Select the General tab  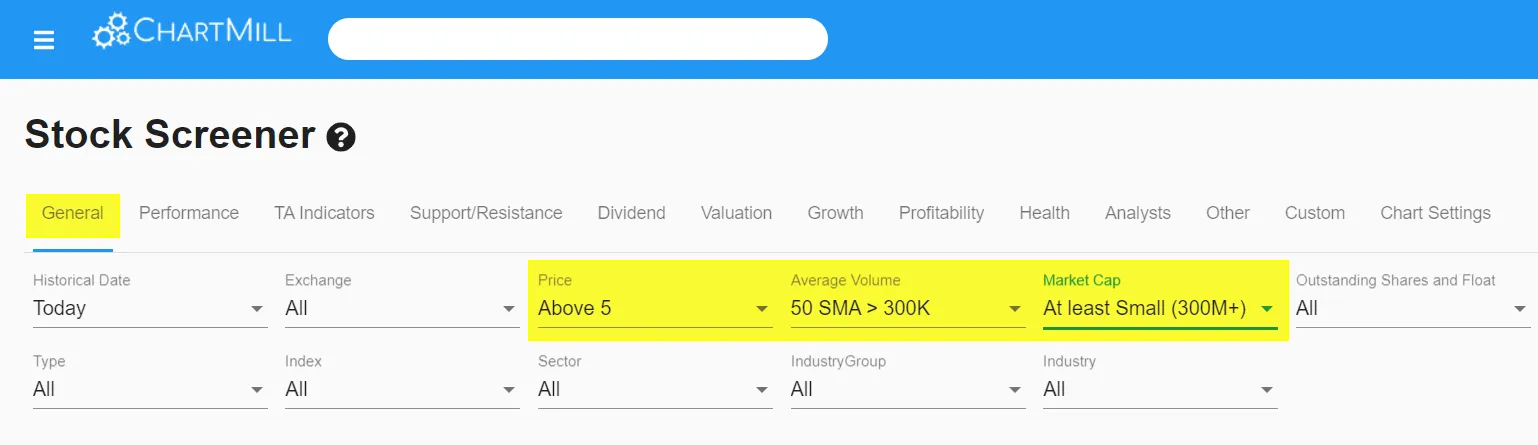pos(73,213)
